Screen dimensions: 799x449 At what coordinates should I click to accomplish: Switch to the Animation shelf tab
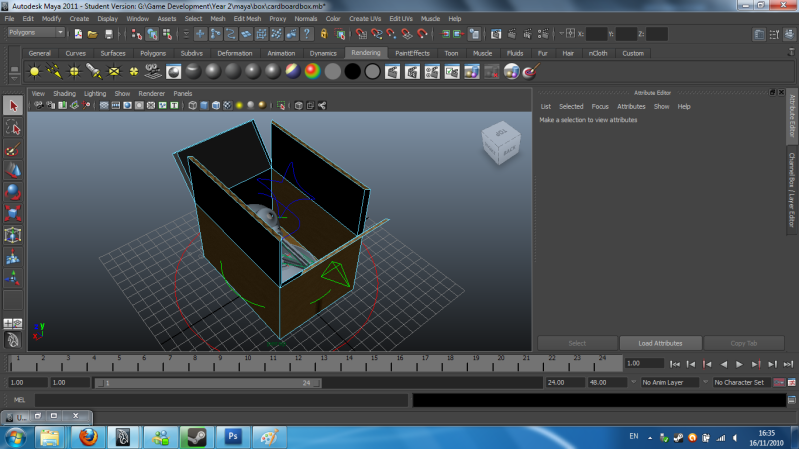[x=281, y=53]
